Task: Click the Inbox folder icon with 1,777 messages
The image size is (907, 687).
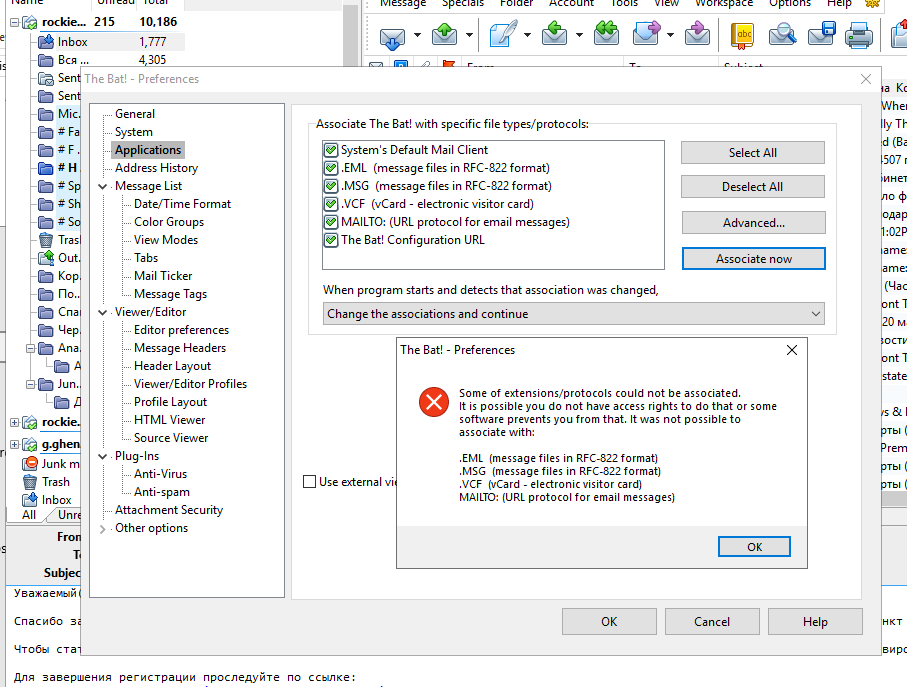Action: (x=46, y=42)
